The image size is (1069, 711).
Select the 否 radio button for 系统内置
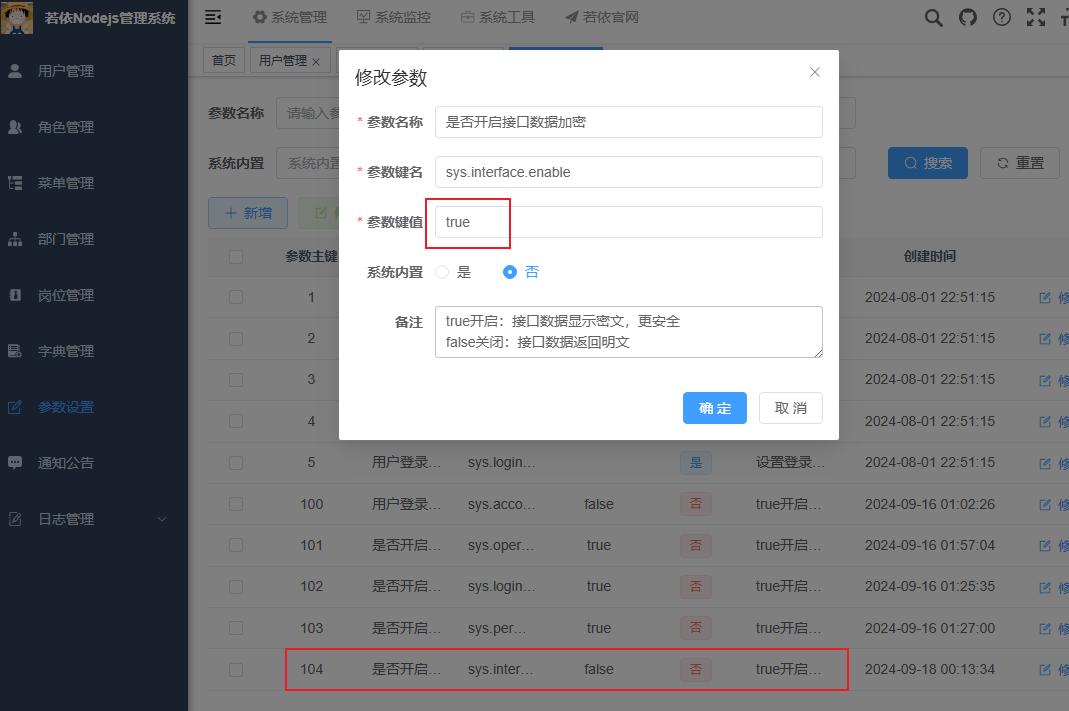coord(509,270)
